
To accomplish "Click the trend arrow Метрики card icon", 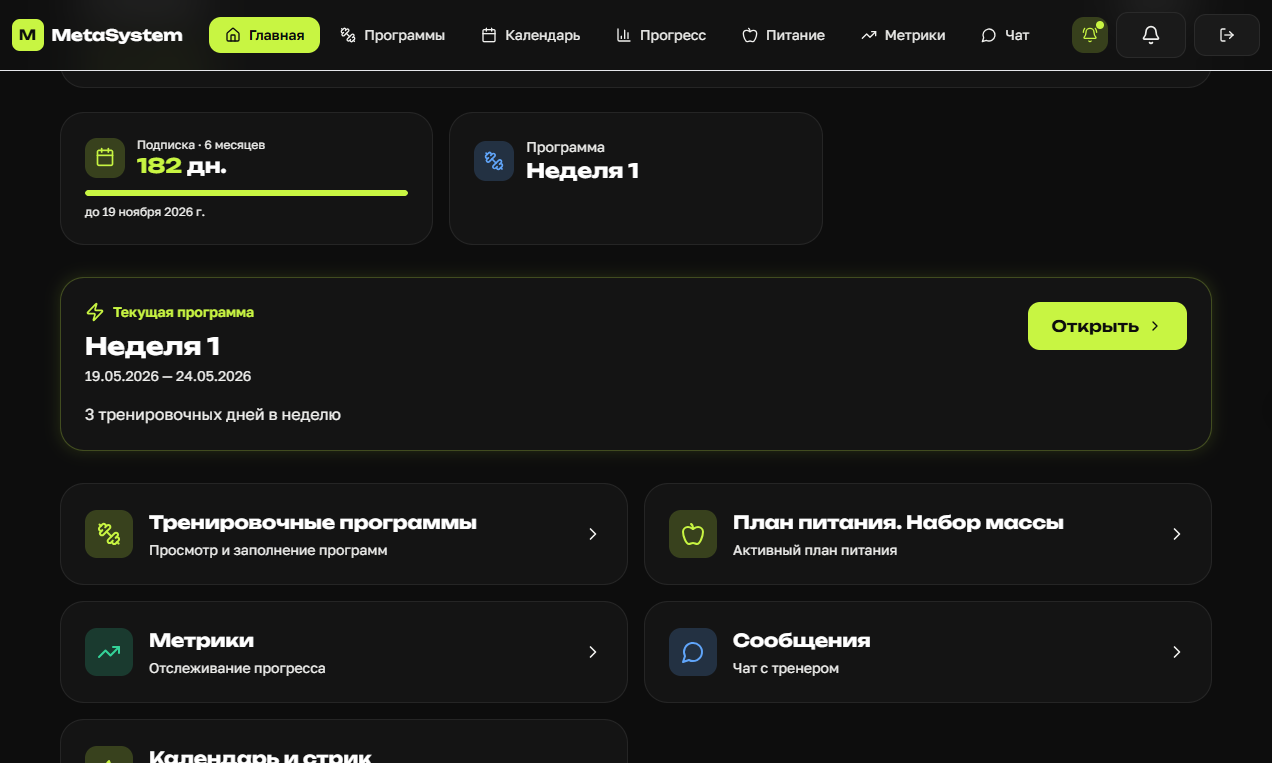I will click(x=109, y=652).
